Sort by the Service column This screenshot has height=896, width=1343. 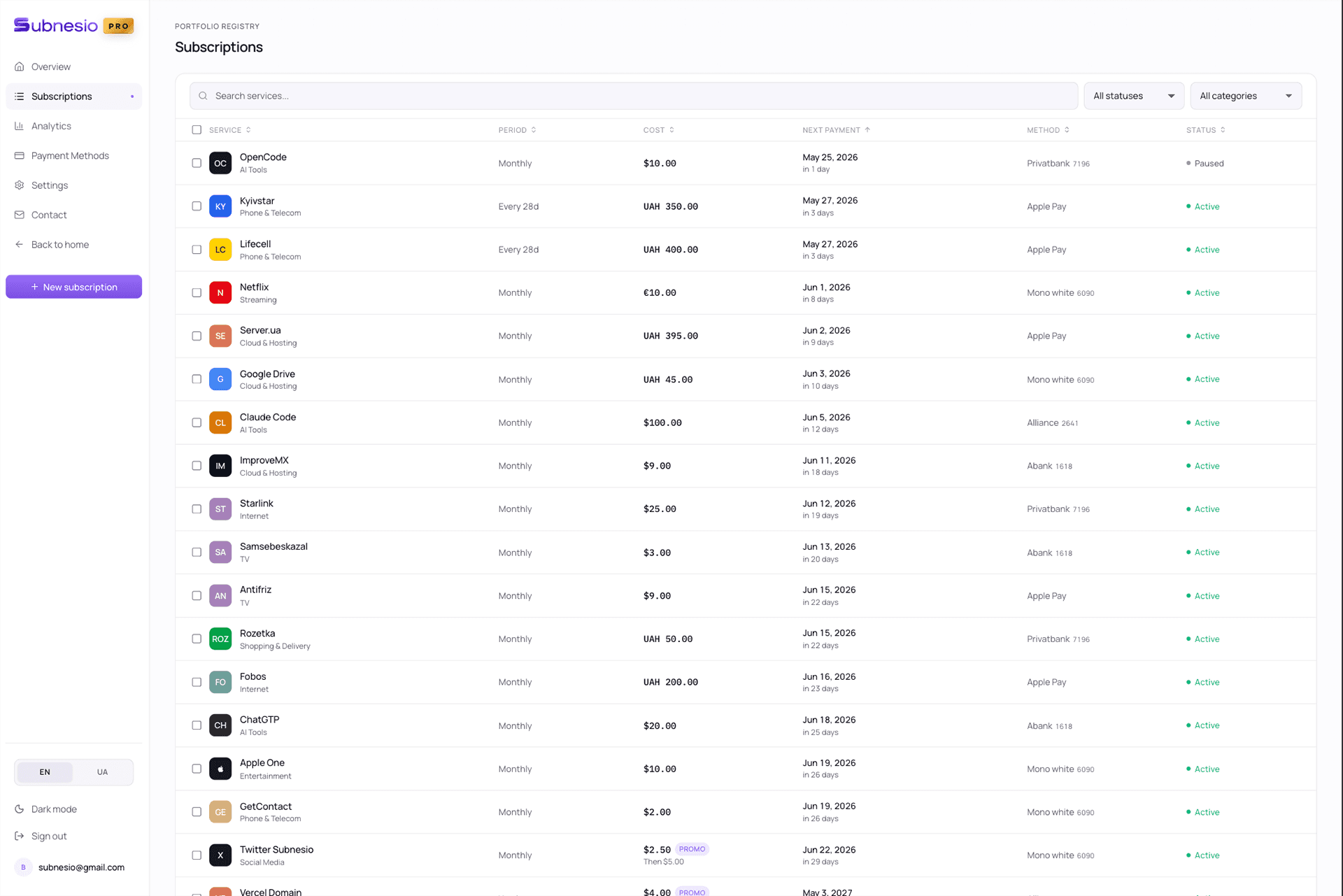pyautogui.click(x=229, y=130)
